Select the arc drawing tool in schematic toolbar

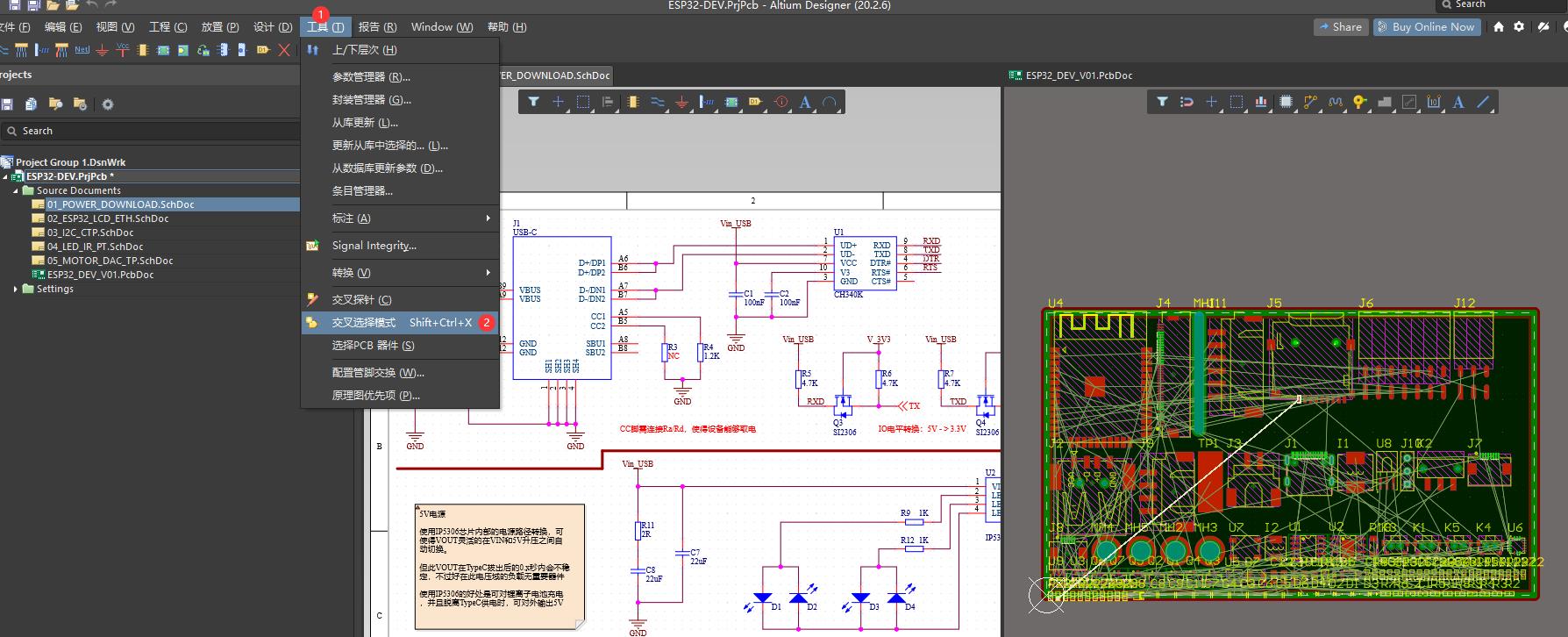click(830, 103)
